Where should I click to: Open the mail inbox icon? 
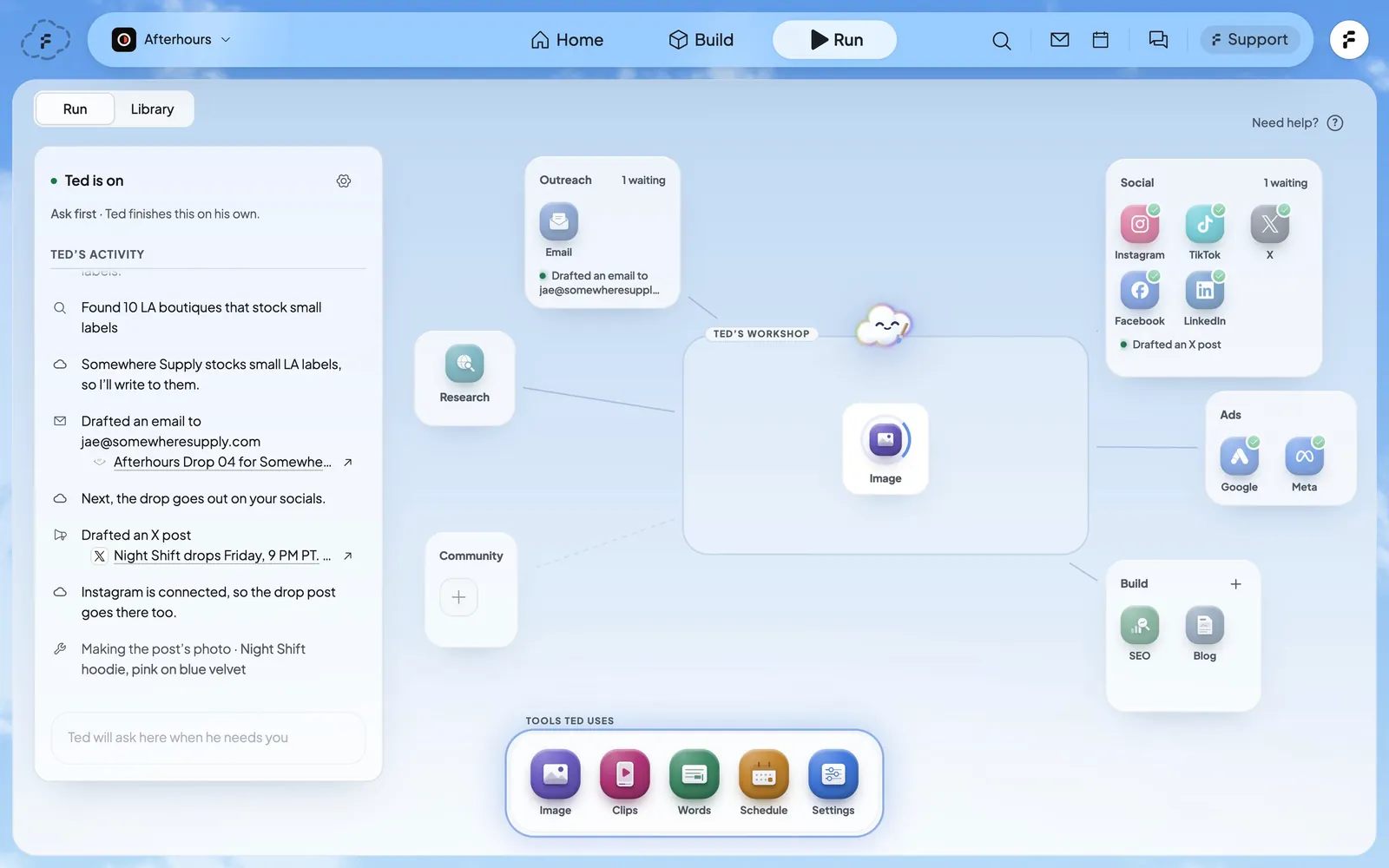[x=1059, y=40]
